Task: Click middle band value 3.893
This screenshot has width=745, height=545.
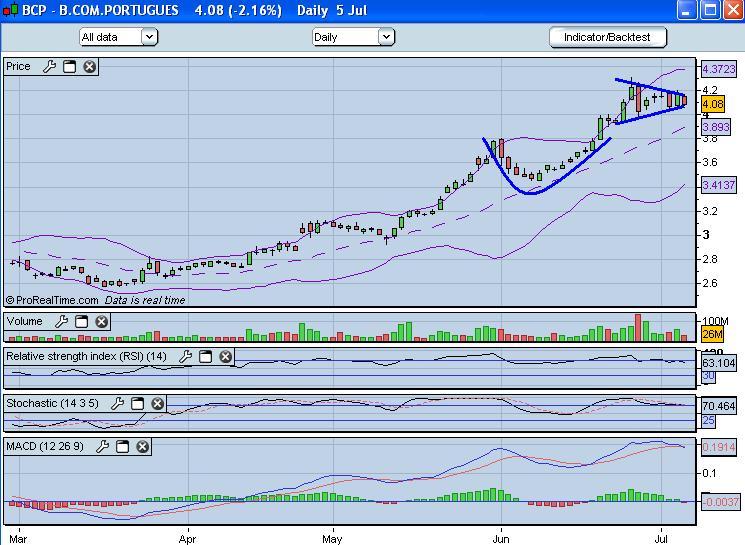Action: click(716, 127)
